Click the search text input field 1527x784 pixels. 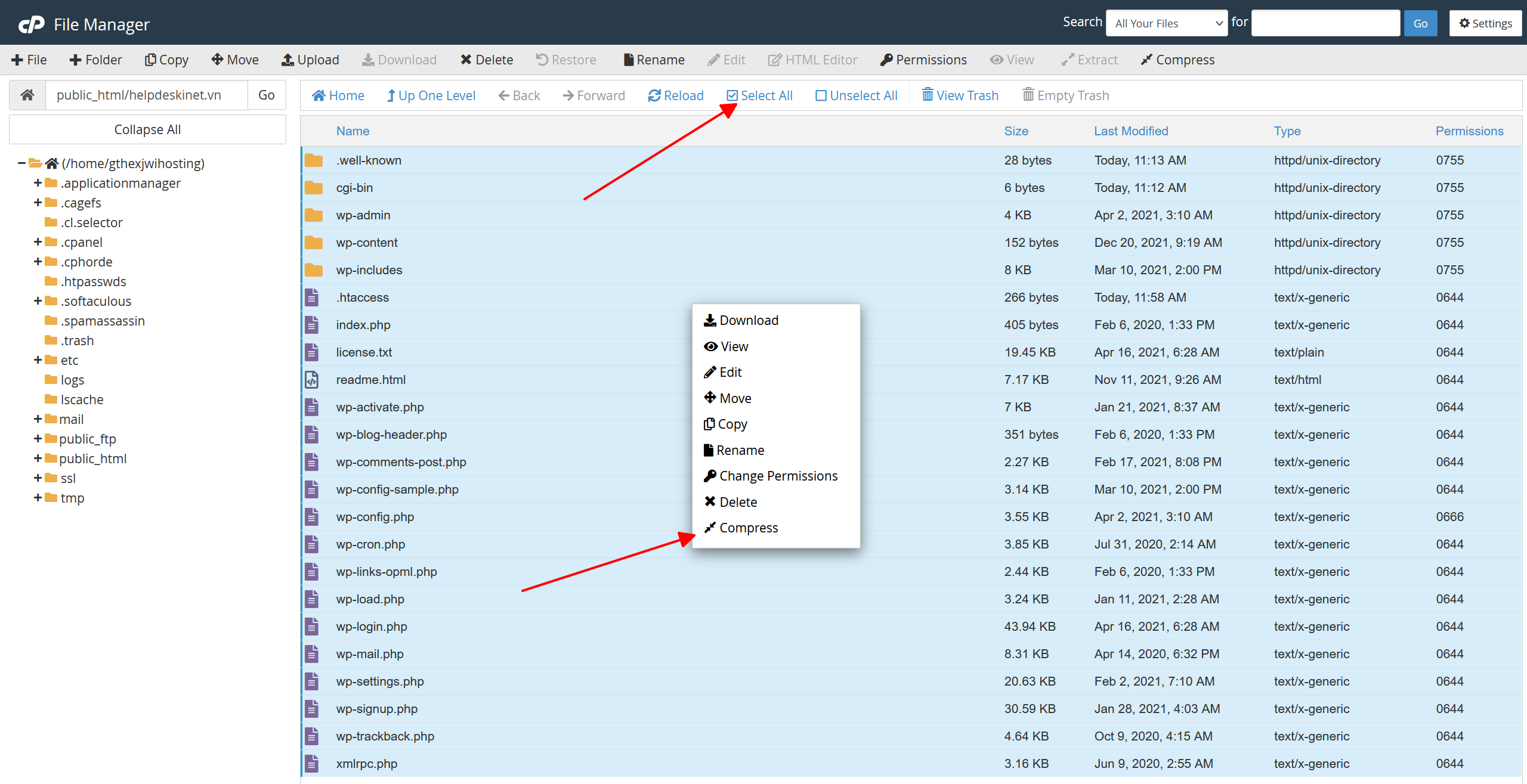point(1325,23)
